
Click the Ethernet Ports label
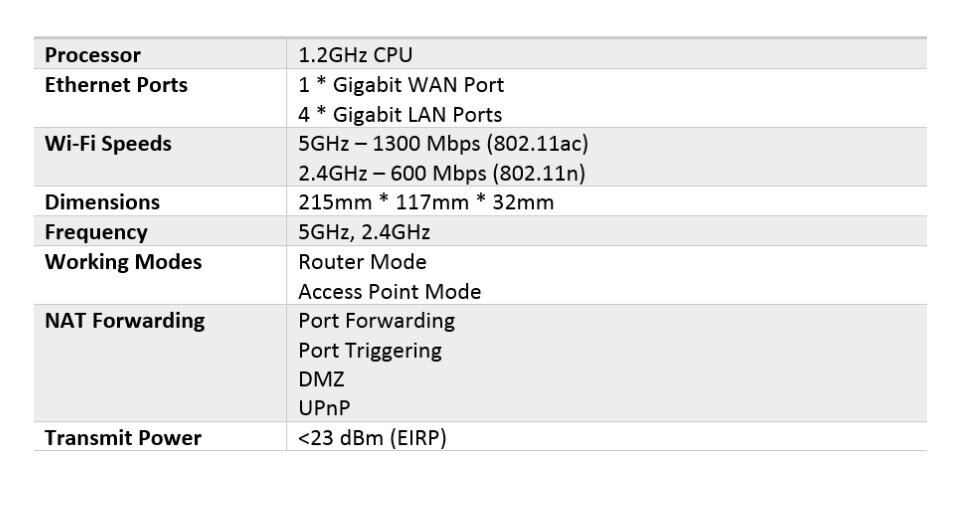[116, 85]
